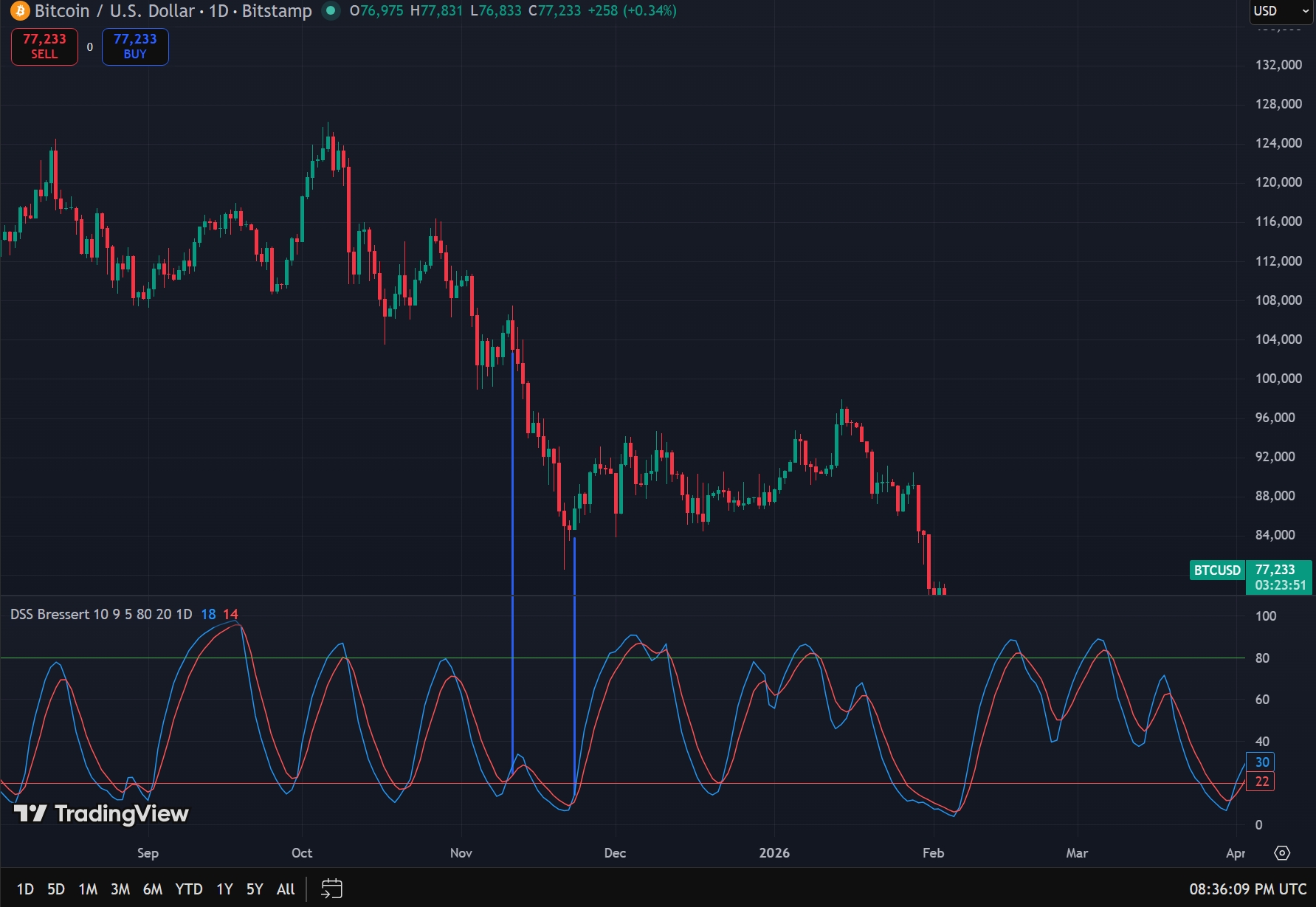1316x907 pixels.
Task: Click the 124,000 price axis label
Action: [1278, 143]
